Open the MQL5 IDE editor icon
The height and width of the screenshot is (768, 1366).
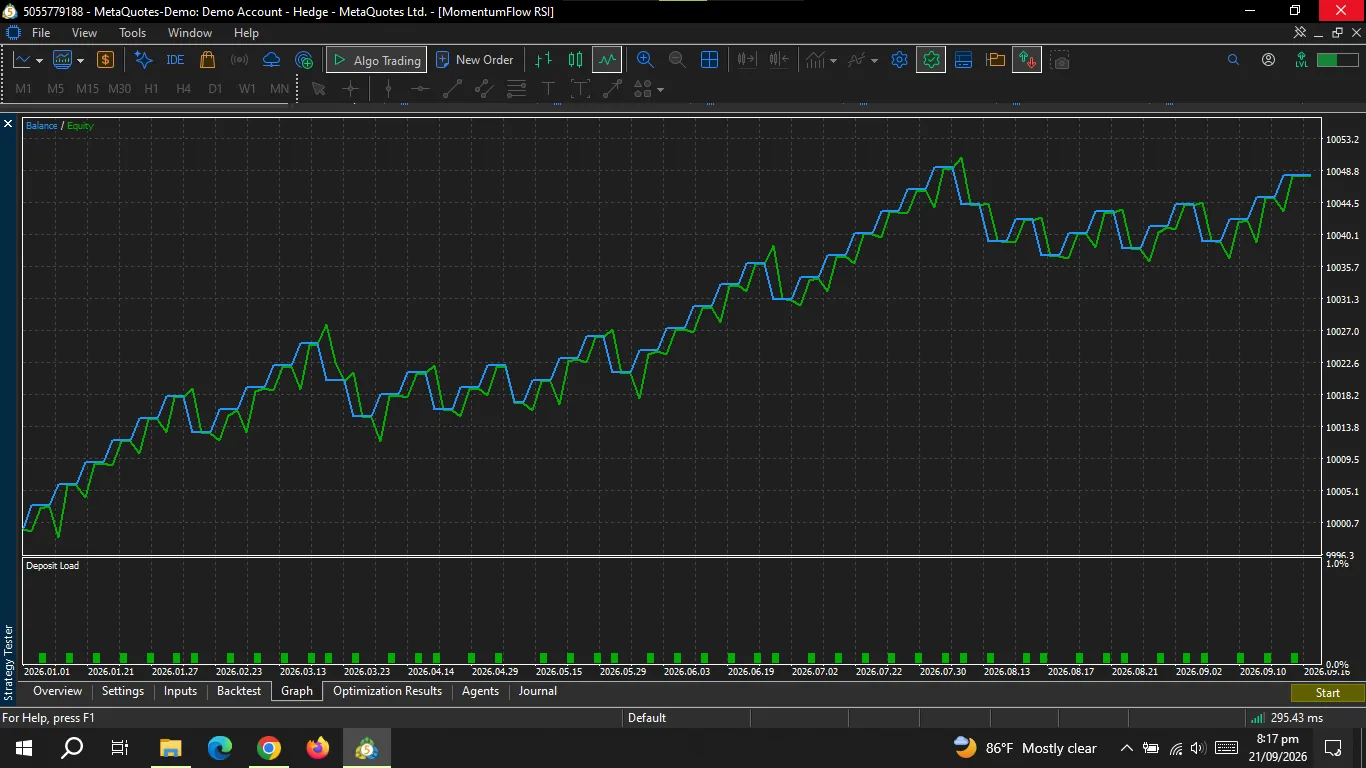(x=175, y=60)
